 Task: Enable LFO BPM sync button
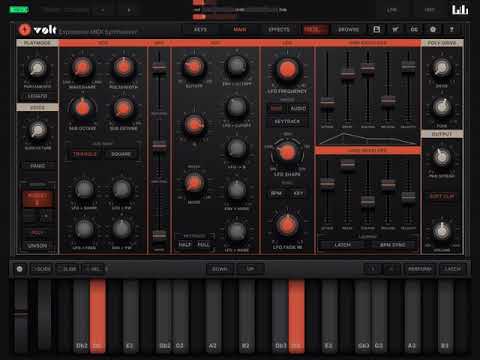pyautogui.click(x=276, y=193)
